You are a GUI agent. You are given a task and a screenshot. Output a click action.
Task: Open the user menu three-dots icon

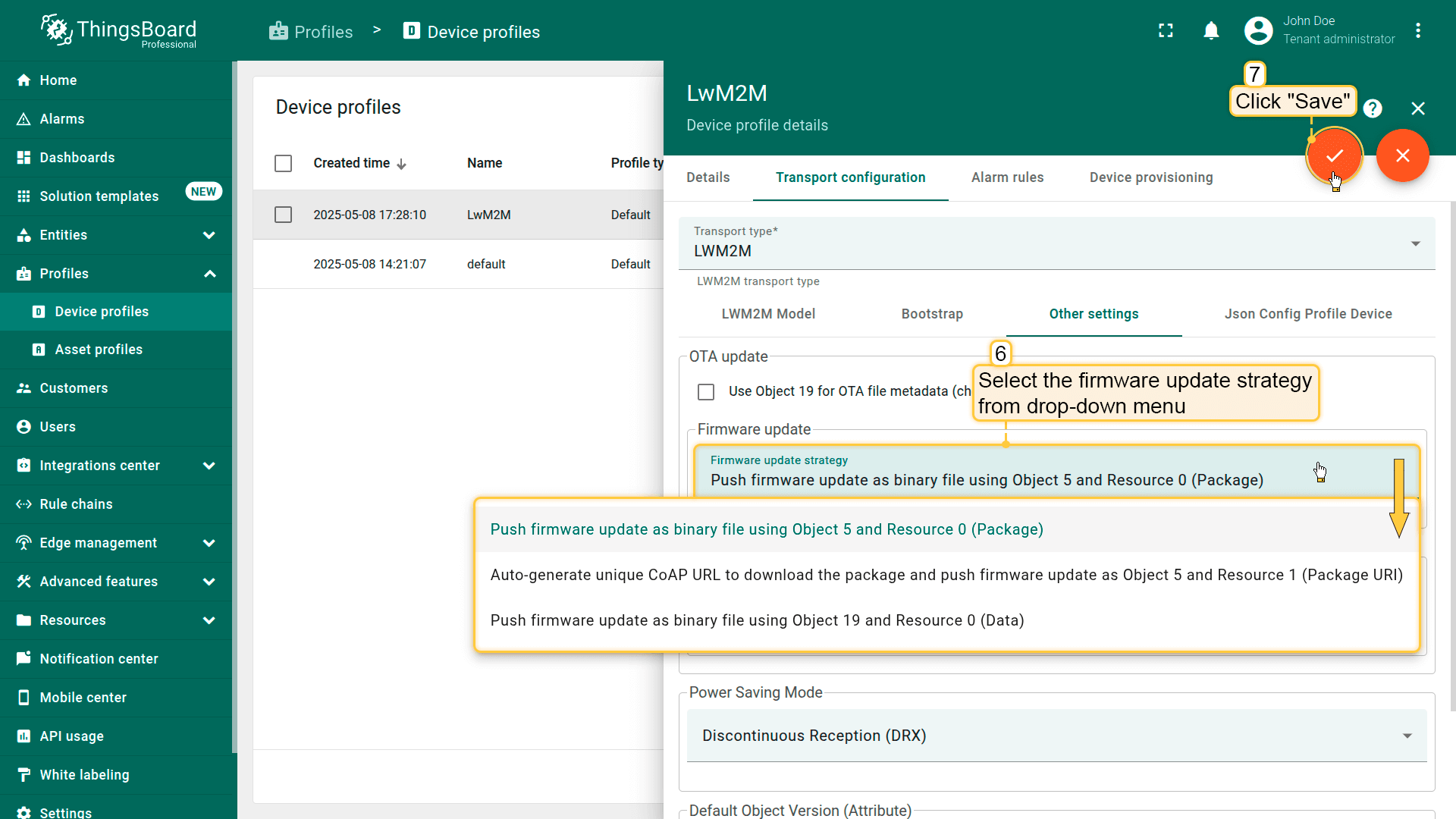[1417, 31]
